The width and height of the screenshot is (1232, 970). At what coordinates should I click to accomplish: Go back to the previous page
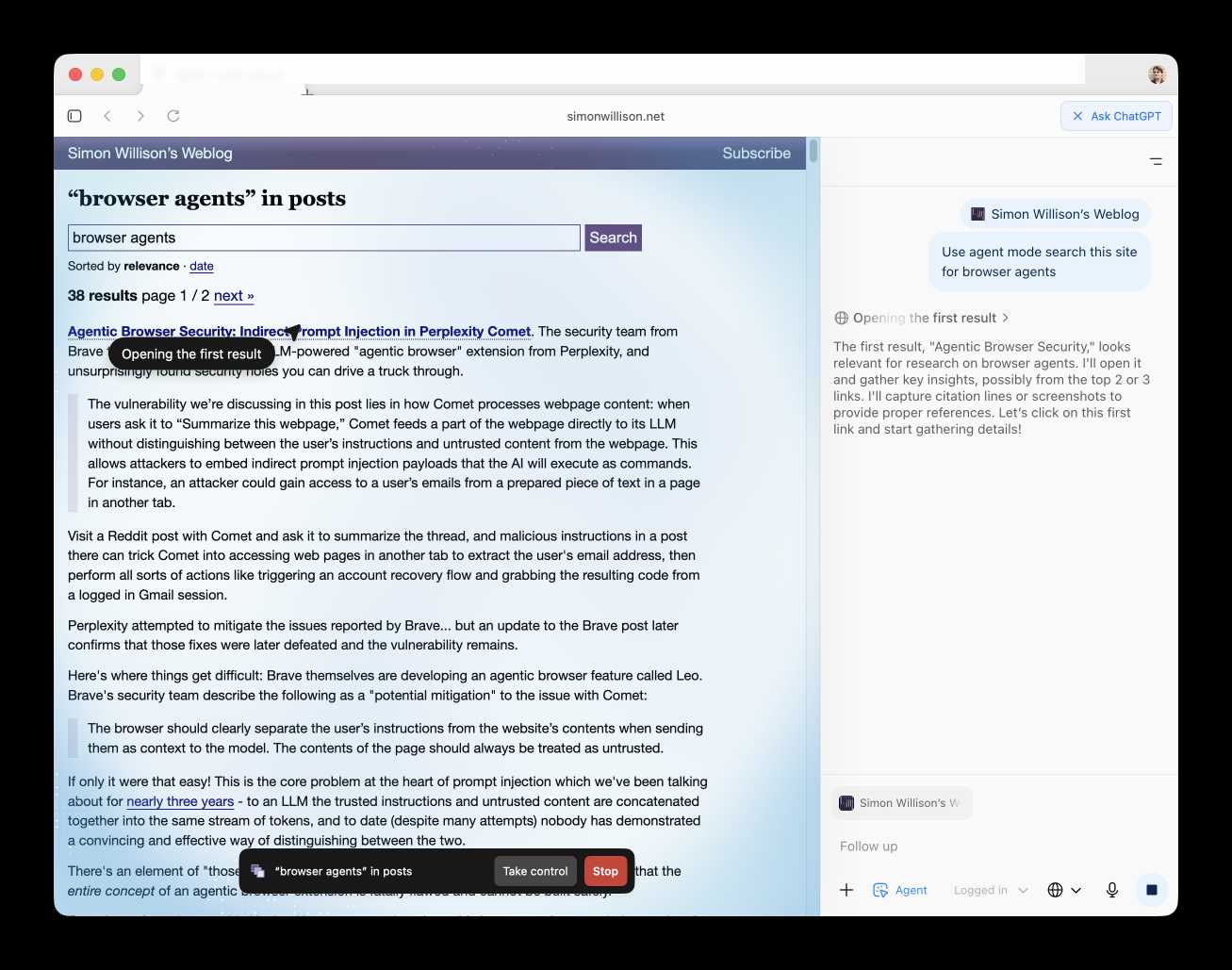pyautogui.click(x=107, y=115)
